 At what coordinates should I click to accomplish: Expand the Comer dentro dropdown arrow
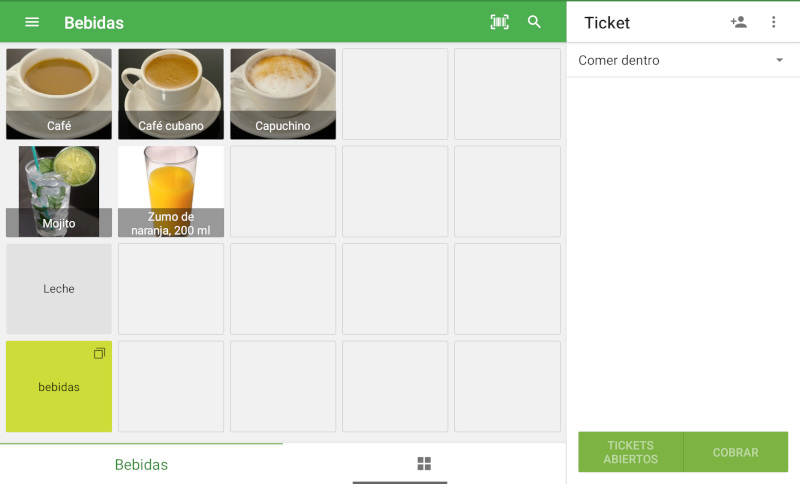pos(779,61)
